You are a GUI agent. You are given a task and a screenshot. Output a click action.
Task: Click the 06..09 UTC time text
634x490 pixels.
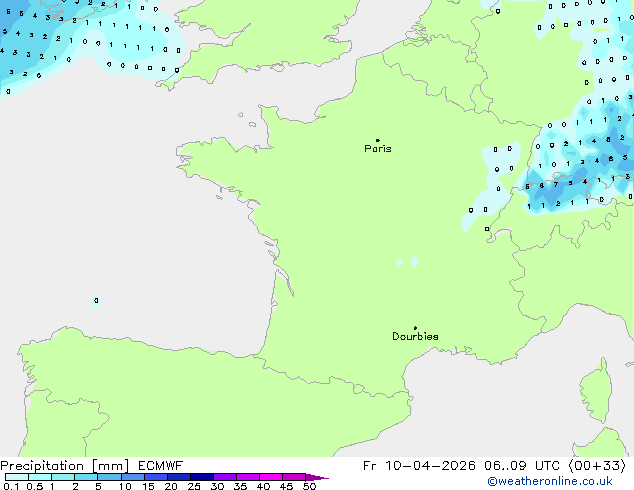[x=522, y=466]
